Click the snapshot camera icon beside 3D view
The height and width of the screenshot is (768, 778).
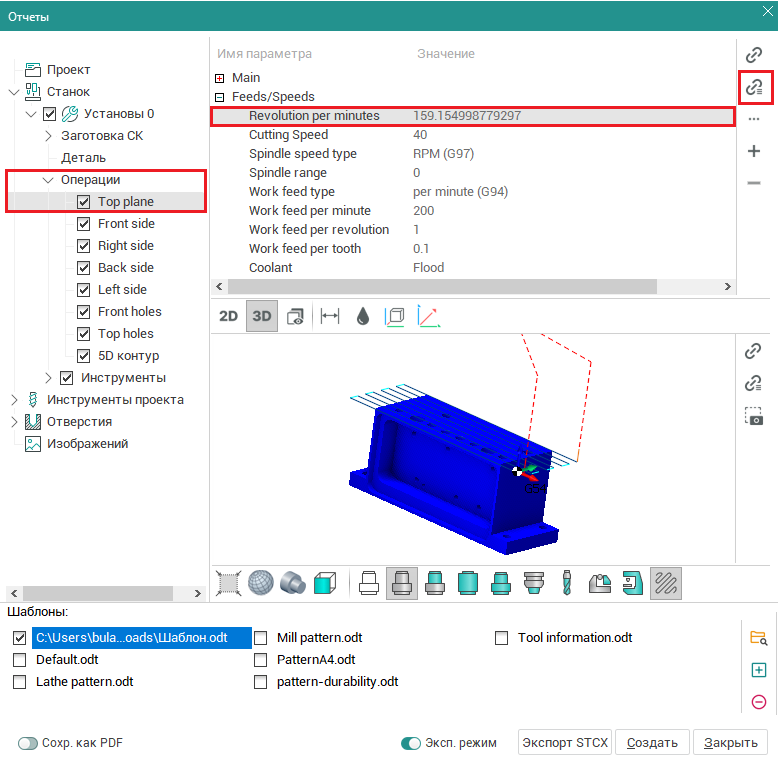754,417
